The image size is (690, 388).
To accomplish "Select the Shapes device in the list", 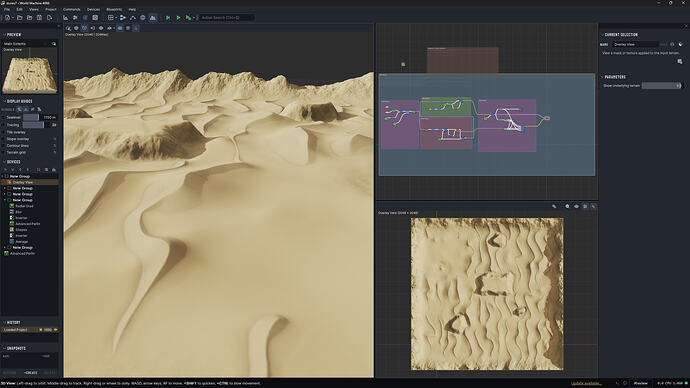I will [21, 230].
